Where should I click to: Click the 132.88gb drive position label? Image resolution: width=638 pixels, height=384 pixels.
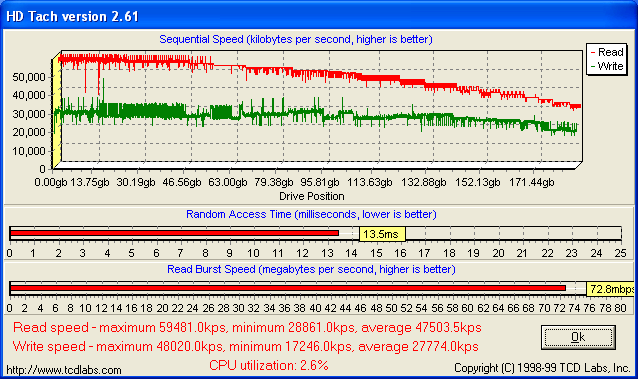click(x=424, y=182)
